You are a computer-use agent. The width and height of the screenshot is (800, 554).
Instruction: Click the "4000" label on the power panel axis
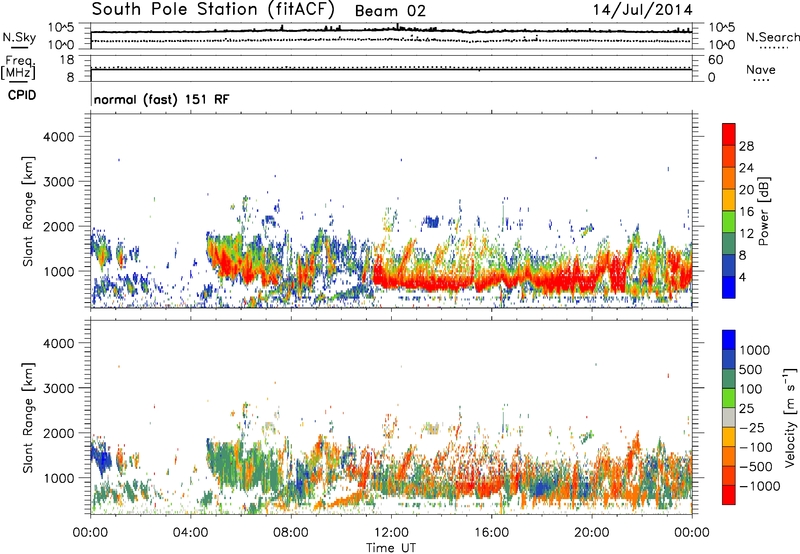pyautogui.click(x=58, y=137)
